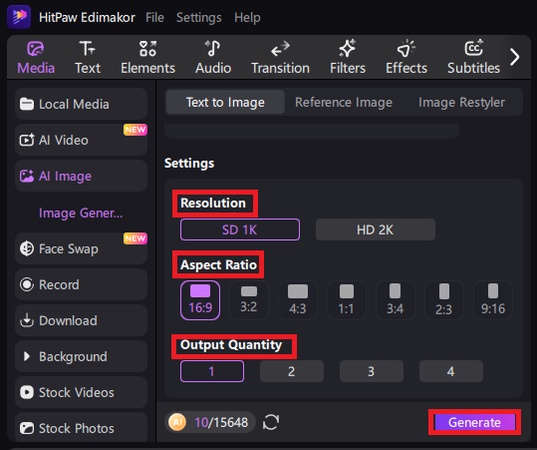Open the Text tool in toolbar
The height and width of the screenshot is (450, 537).
[x=88, y=58]
